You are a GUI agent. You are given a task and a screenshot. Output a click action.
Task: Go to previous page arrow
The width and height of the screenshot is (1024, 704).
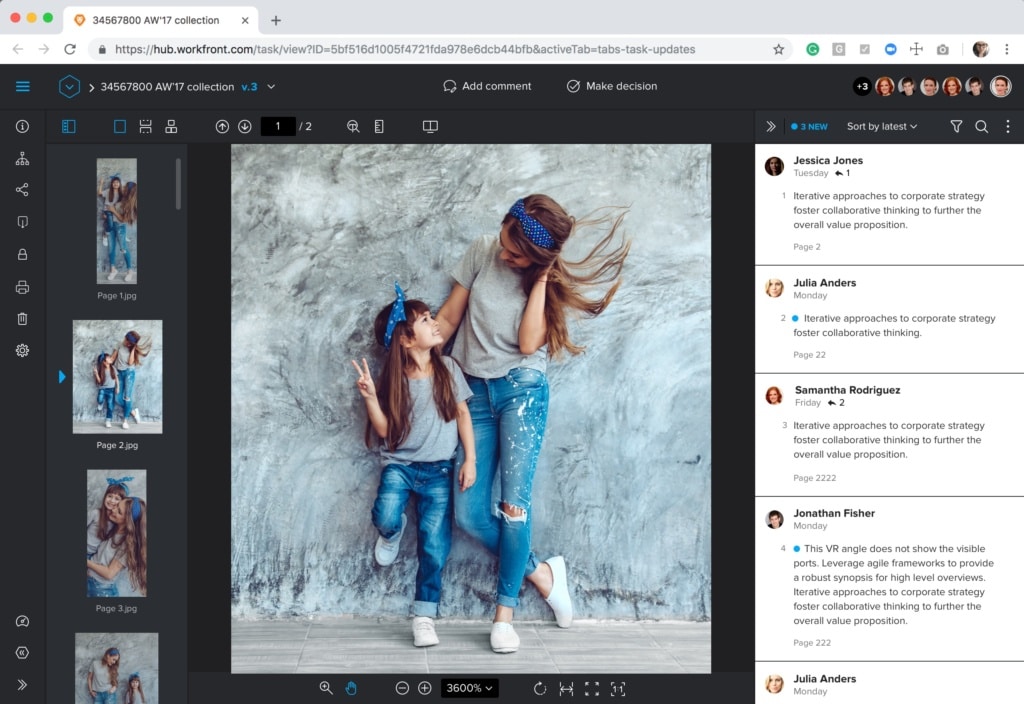pyautogui.click(x=222, y=126)
